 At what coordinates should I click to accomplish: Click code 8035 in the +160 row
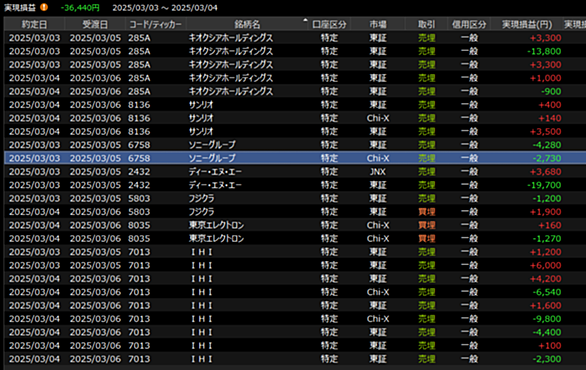tap(139, 225)
